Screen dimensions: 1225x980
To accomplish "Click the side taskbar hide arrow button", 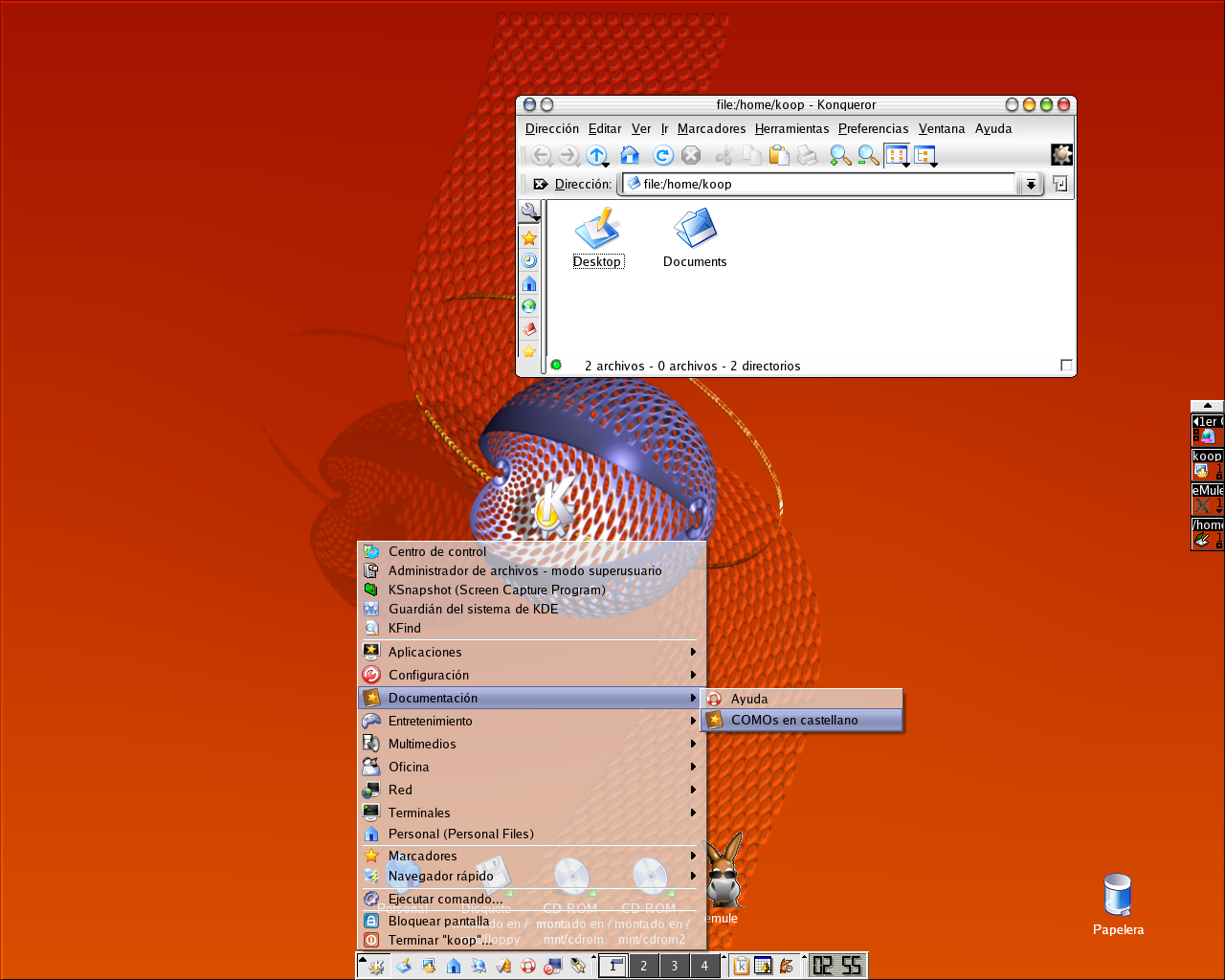I will pos(1208,406).
